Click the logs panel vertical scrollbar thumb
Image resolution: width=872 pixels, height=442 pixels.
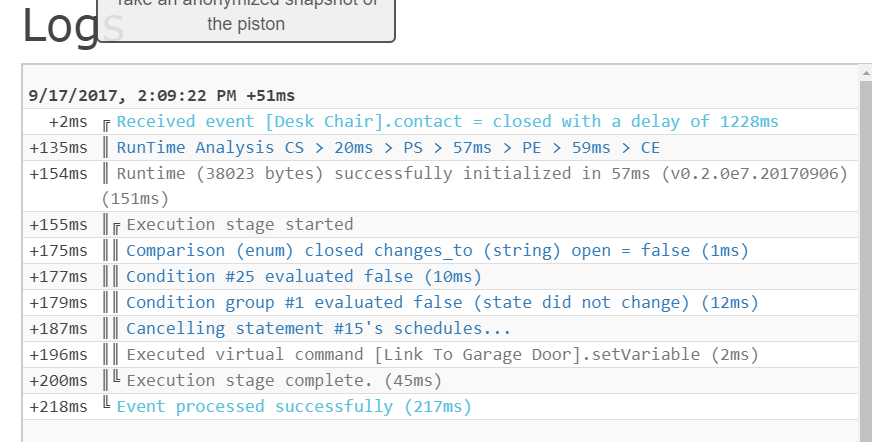pyautogui.click(x=865, y=261)
